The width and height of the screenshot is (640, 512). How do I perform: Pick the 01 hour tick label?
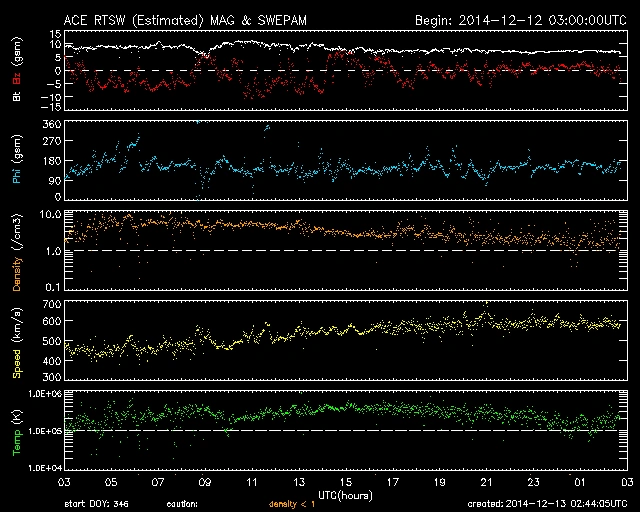[578, 482]
